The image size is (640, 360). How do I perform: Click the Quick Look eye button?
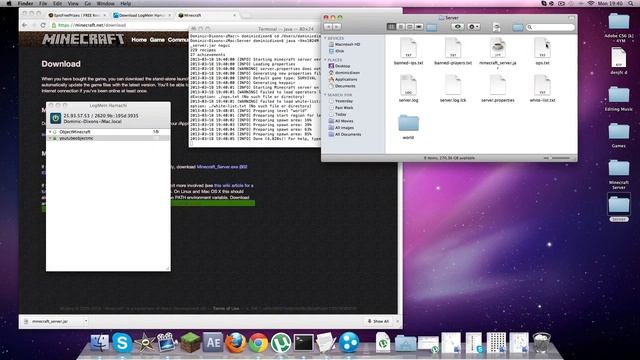458,27
